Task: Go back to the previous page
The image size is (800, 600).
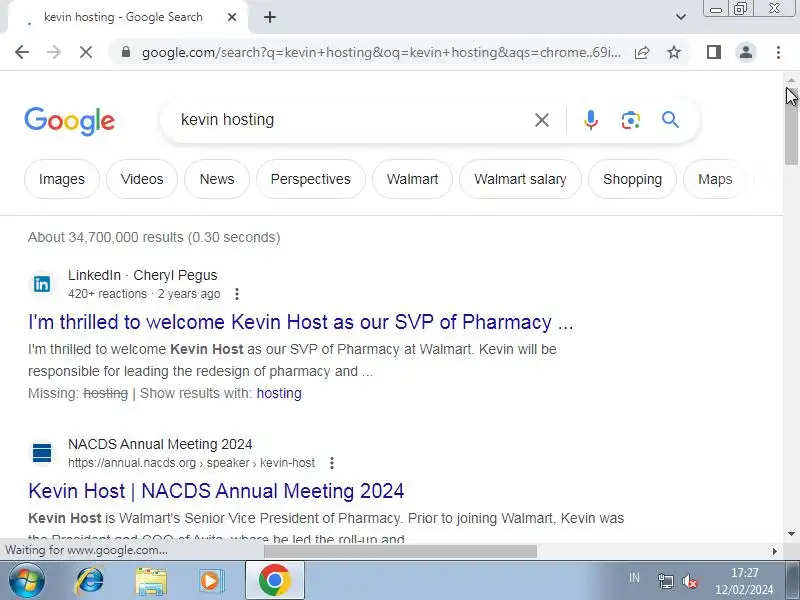Action: 22,52
